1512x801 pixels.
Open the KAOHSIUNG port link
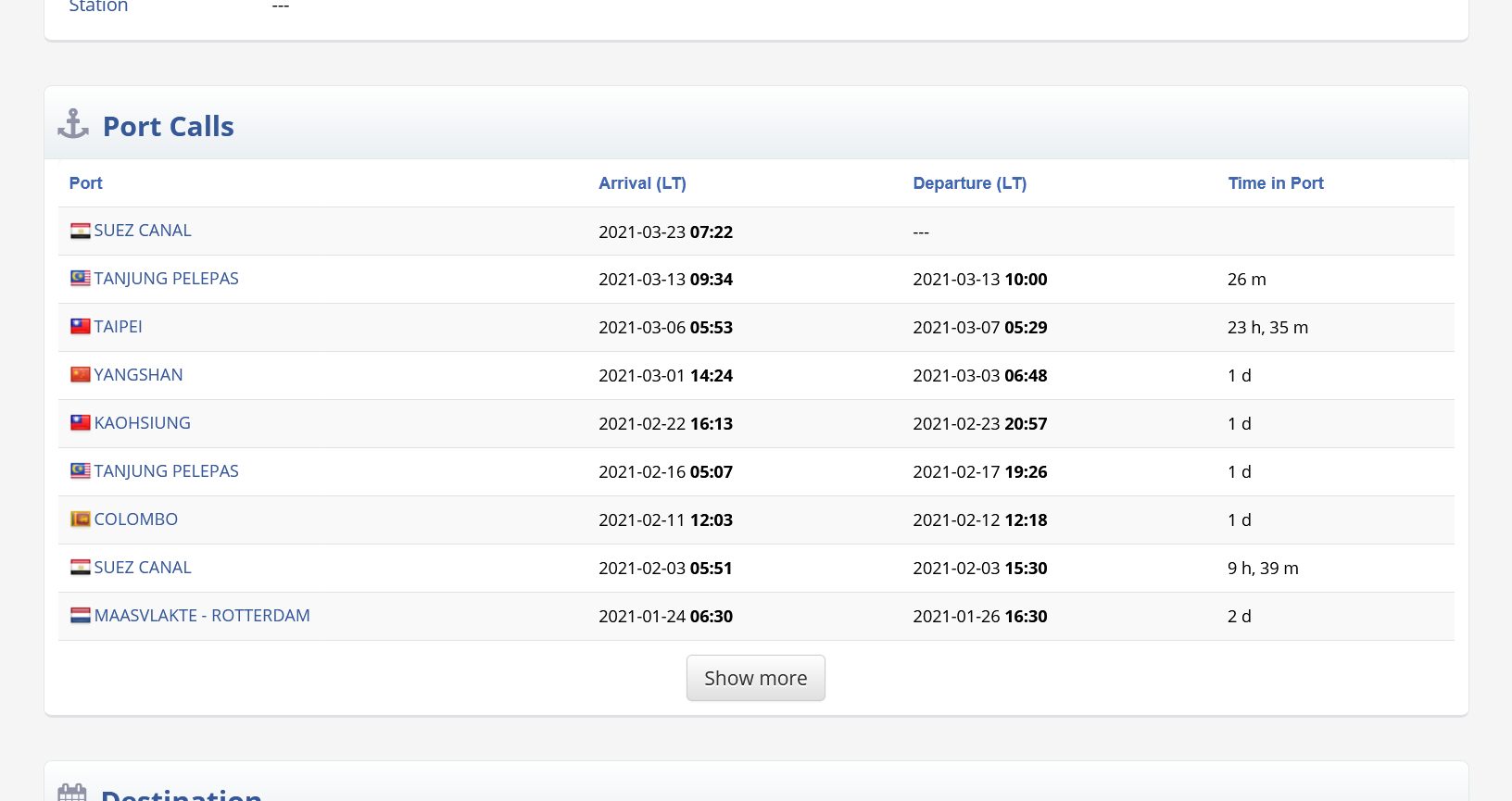pyautogui.click(x=143, y=423)
